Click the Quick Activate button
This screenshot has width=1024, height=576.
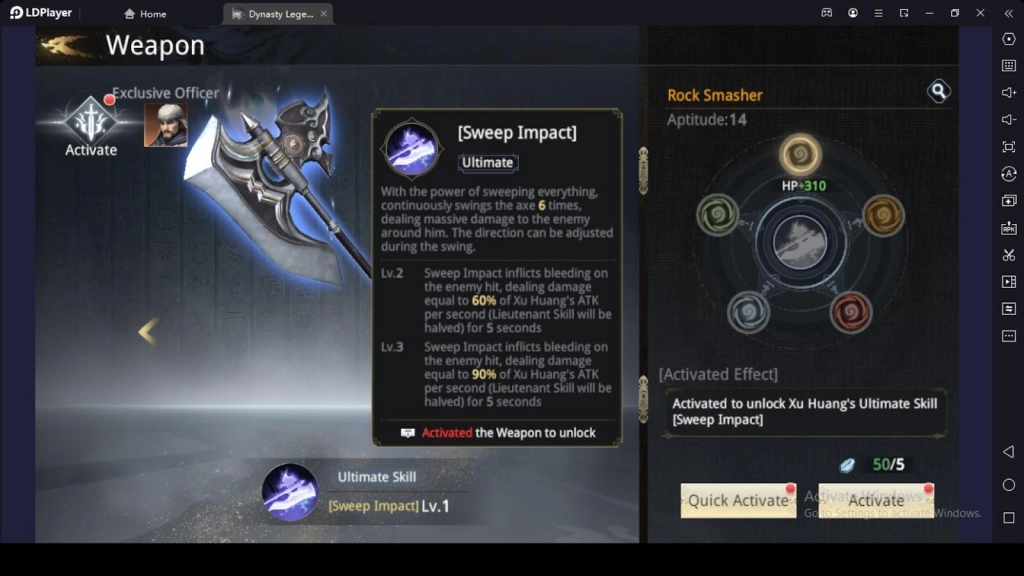click(x=738, y=501)
